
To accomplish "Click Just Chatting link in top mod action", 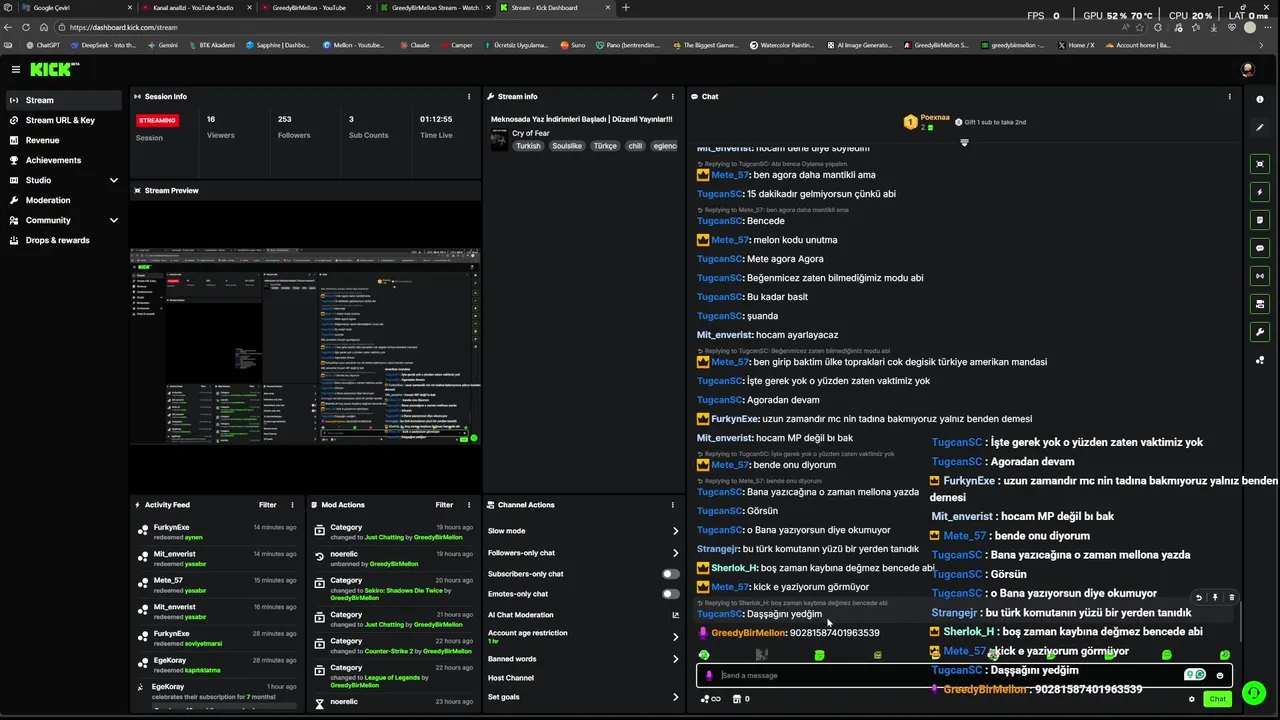I will [x=384, y=537].
